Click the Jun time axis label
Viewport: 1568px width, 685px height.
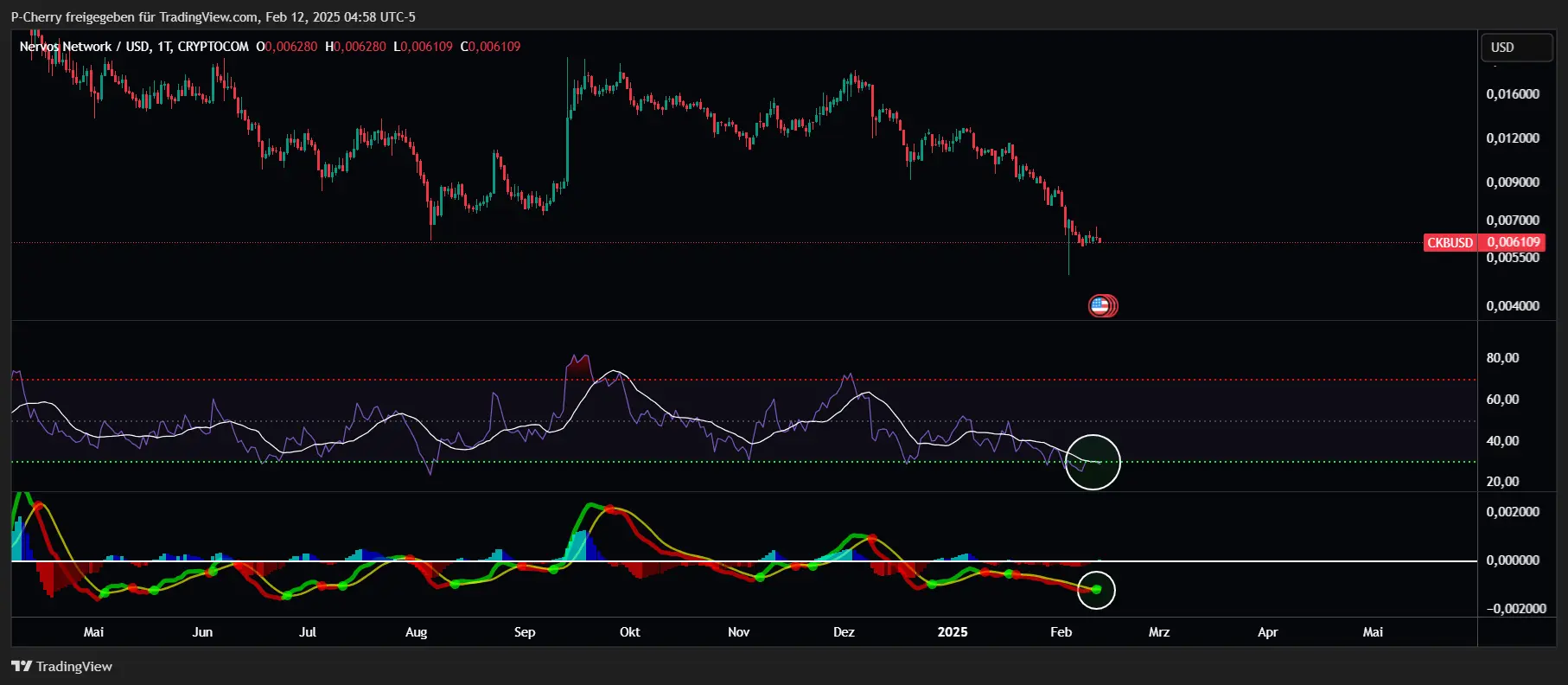202,632
